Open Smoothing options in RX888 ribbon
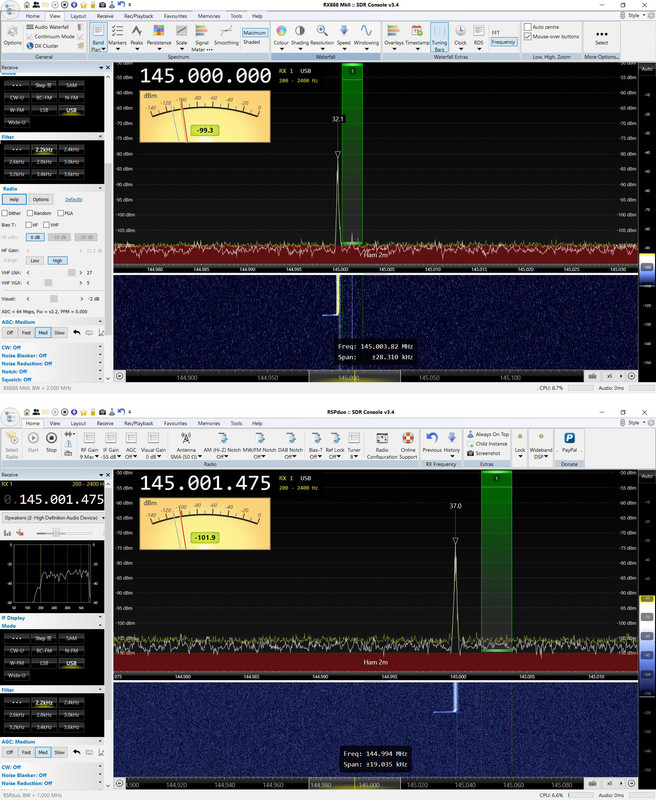Image resolution: width=656 pixels, height=800 pixels. 226,36
